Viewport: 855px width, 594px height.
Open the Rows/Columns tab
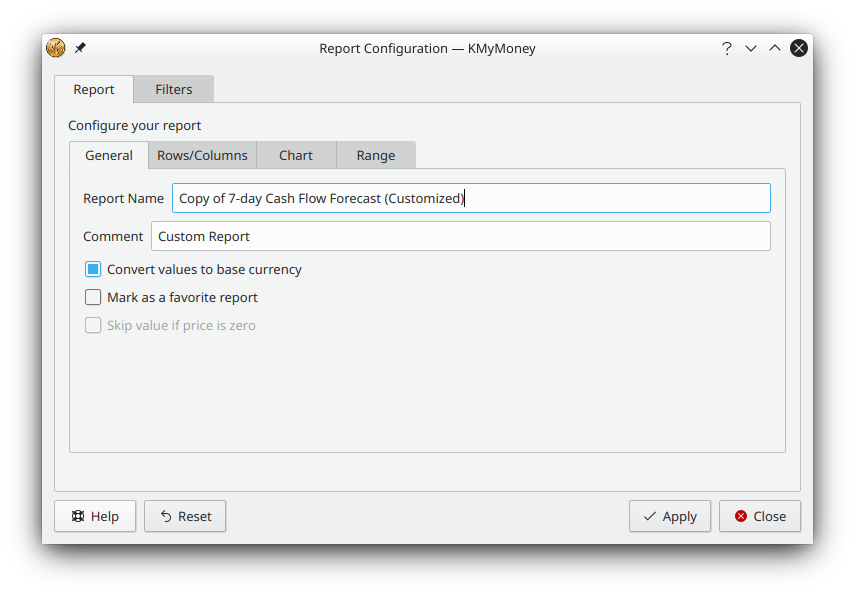coord(202,155)
